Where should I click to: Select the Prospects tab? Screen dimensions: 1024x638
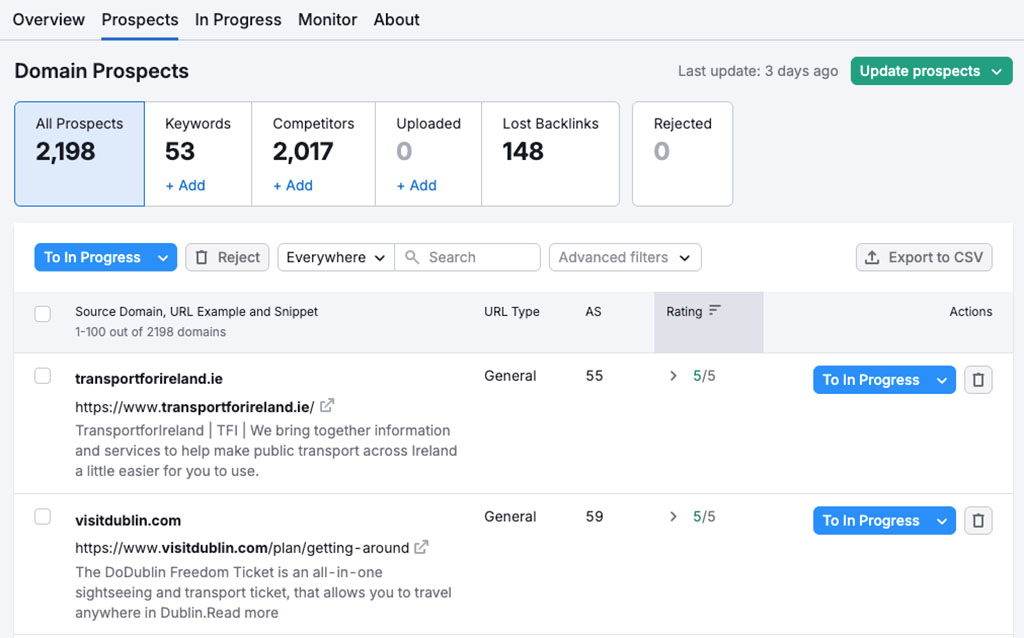click(x=140, y=20)
